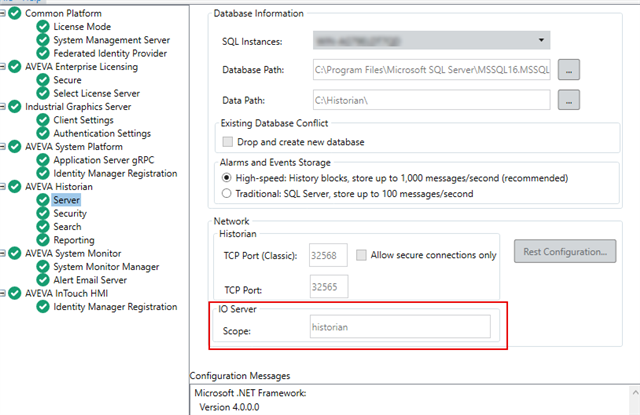Click the 'Version 4.0.0.0' message text
This screenshot has height=415, width=640.
(x=229, y=407)
